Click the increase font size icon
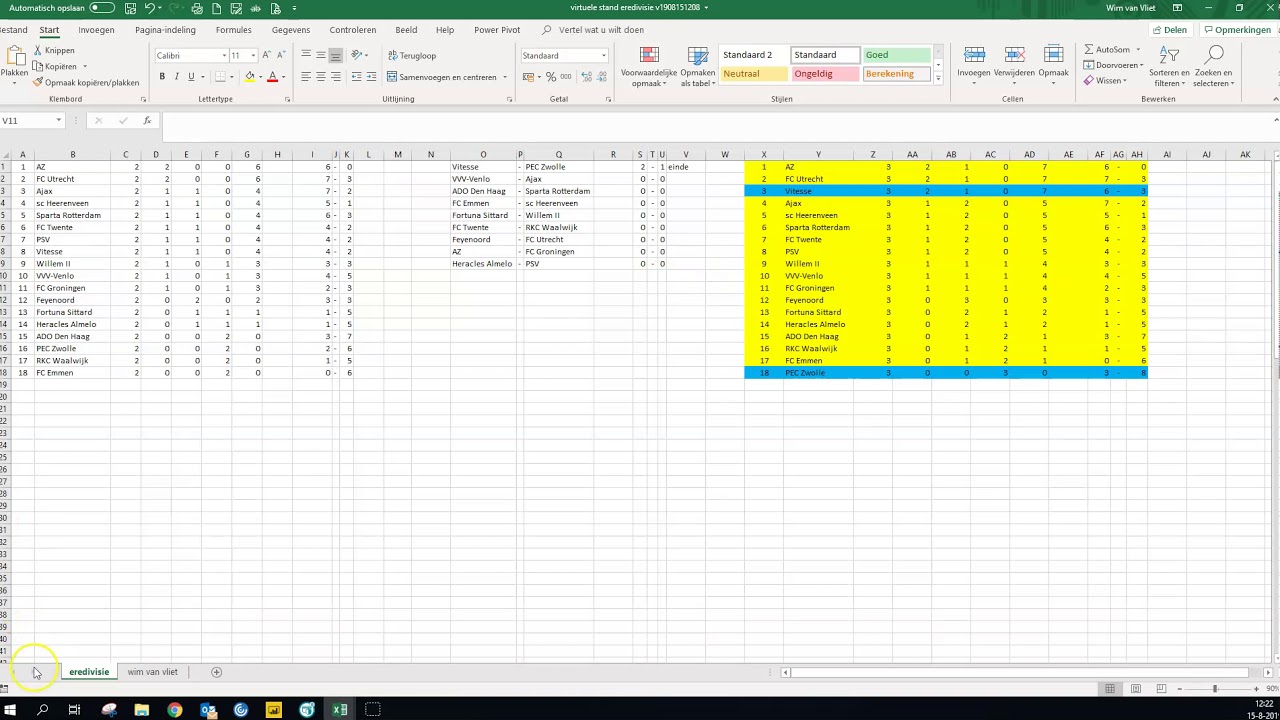This screenshot has height=720, width=1280. pyautogui.click(x=267, y=55)
